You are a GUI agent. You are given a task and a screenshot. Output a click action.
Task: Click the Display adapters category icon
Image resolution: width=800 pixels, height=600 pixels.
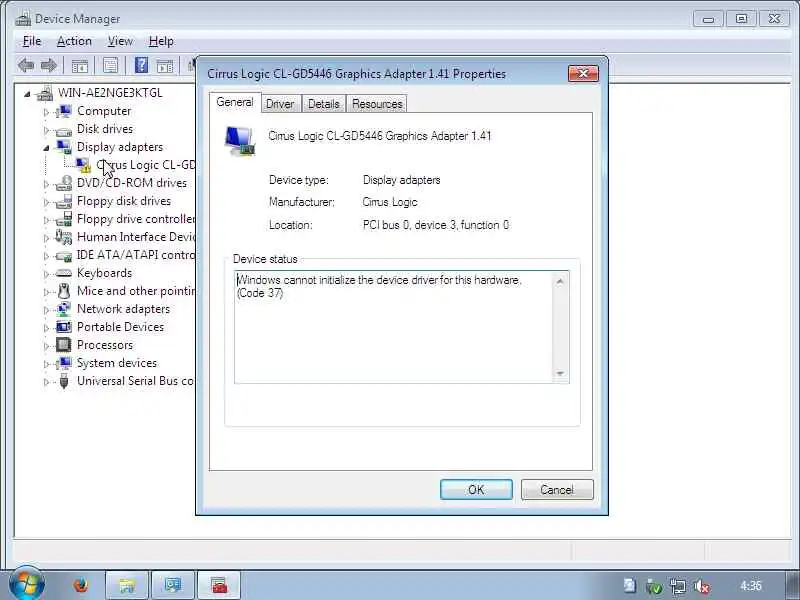coord(64,147)
